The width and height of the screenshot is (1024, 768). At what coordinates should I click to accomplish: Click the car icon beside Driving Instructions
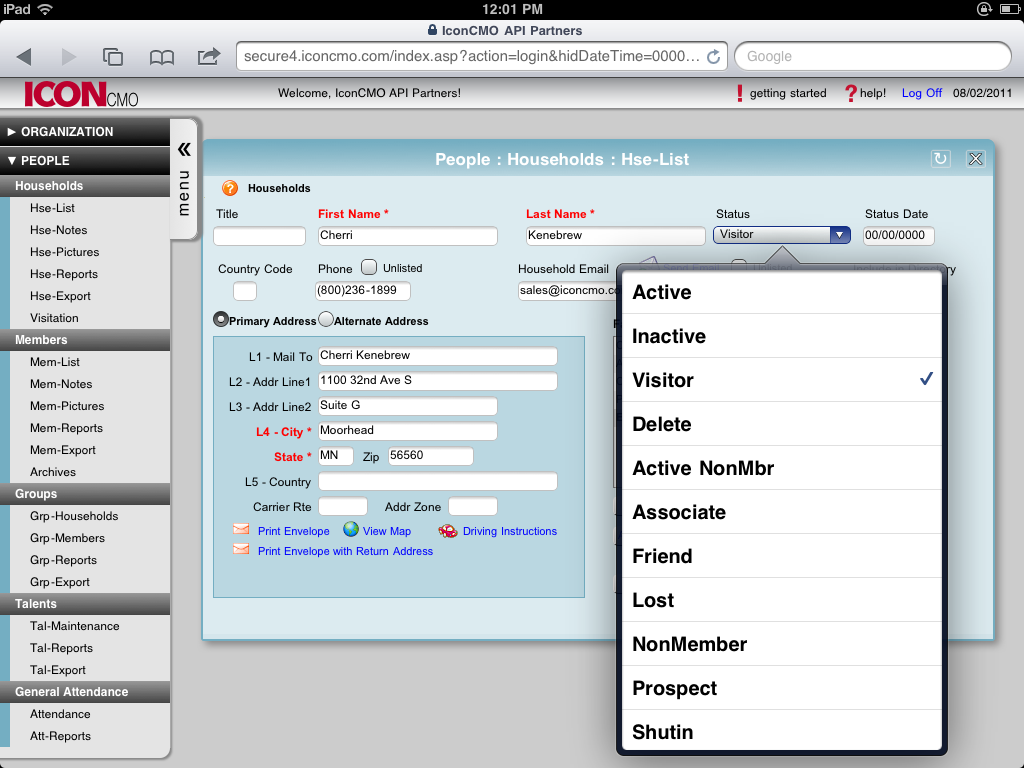pyautogui.click(x=448, y=530)
